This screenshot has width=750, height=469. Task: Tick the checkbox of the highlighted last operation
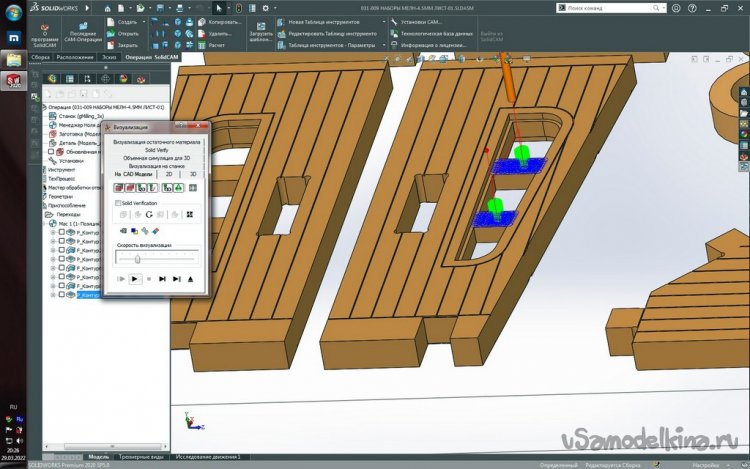point(62,296)
